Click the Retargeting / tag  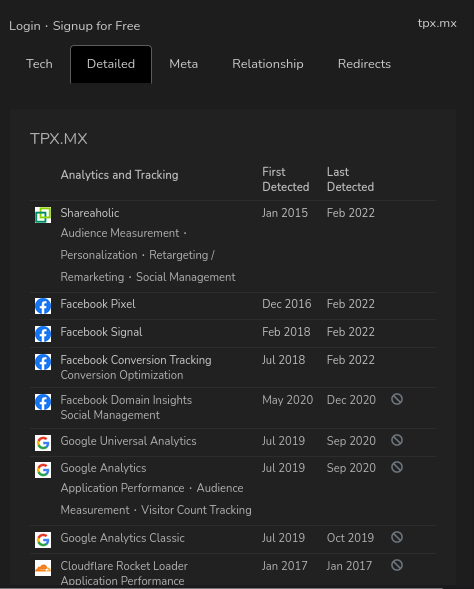(182, 255)
